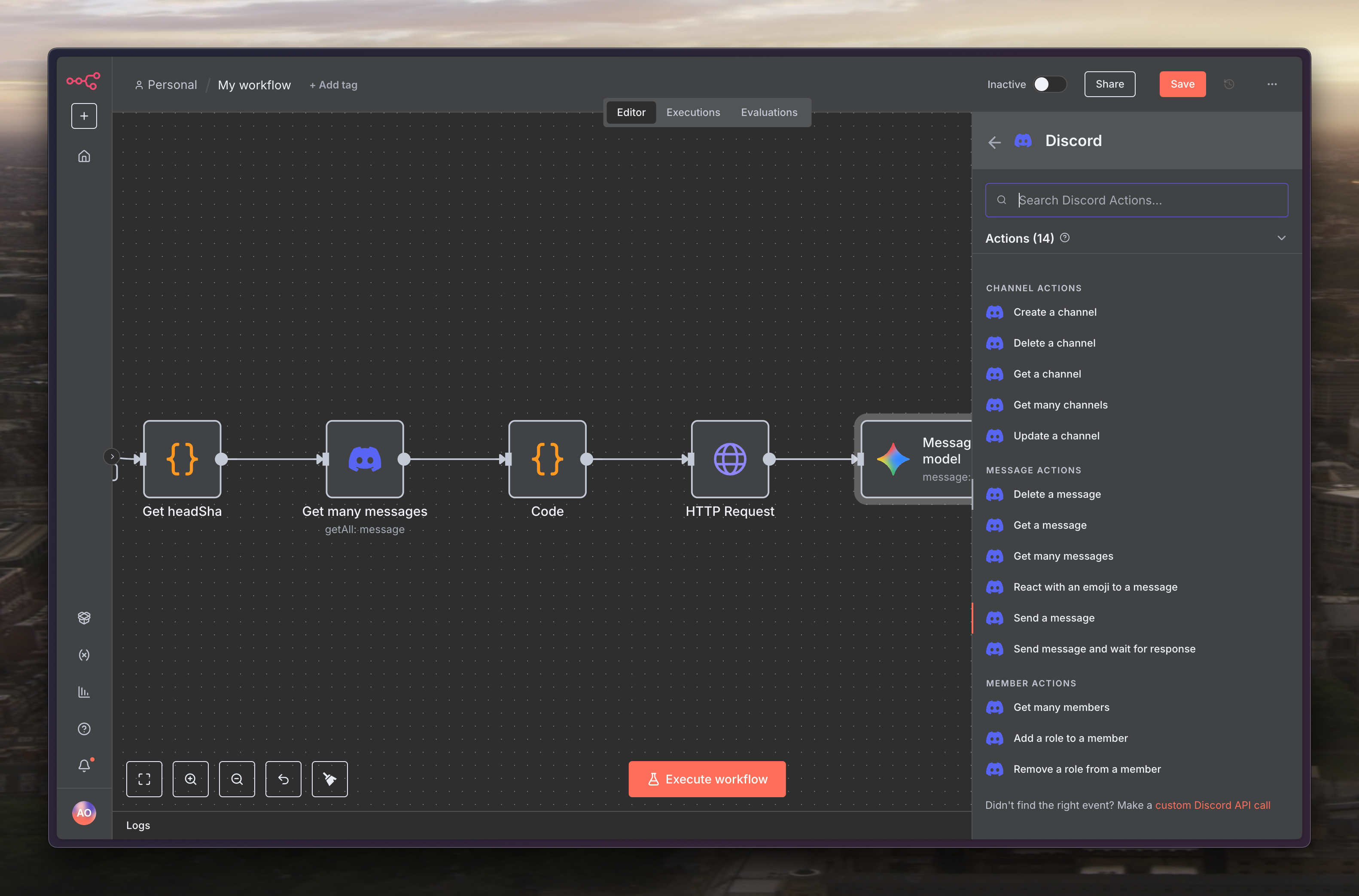Open the three-dots workflow options menu
Screen dimensions: 1359x896
[1272, 84]
